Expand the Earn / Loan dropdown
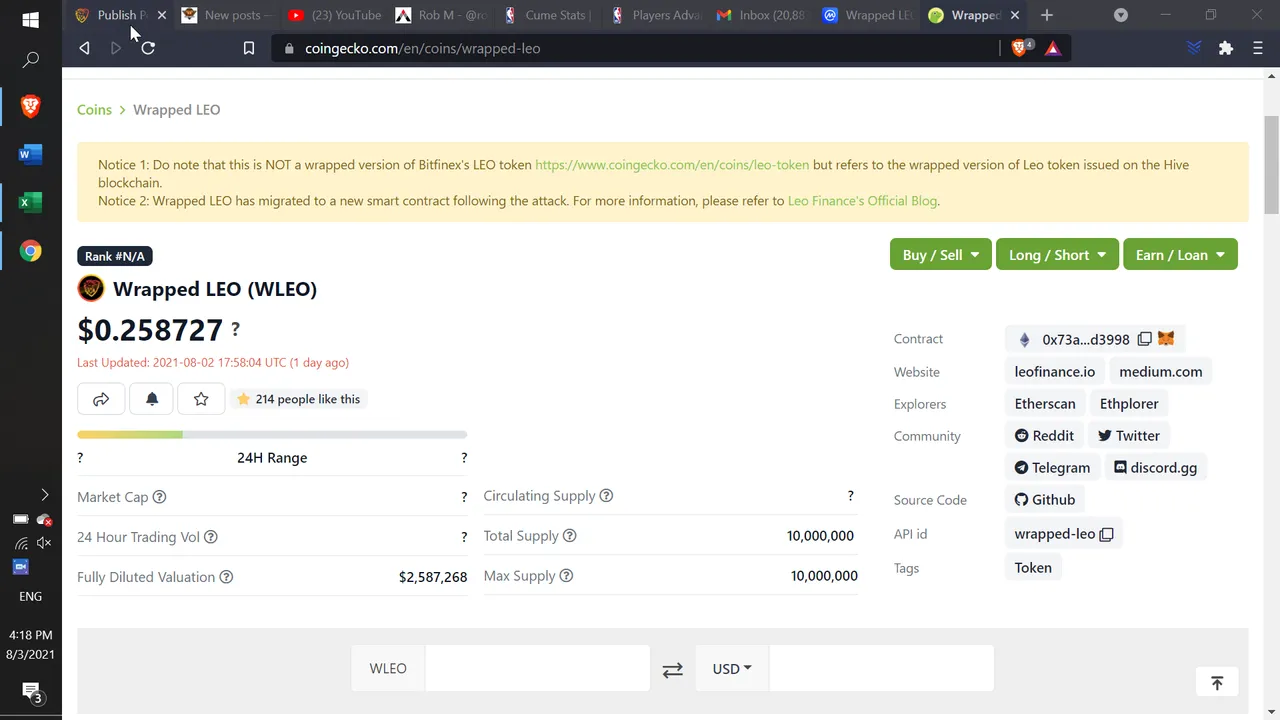 pyautogui.click(x=1180, y=254)
